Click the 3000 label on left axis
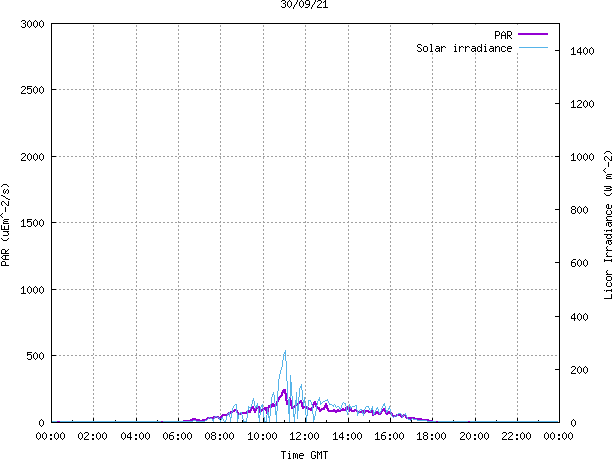Viewport: 612px width, 459px height. click(x=32, y=24)
